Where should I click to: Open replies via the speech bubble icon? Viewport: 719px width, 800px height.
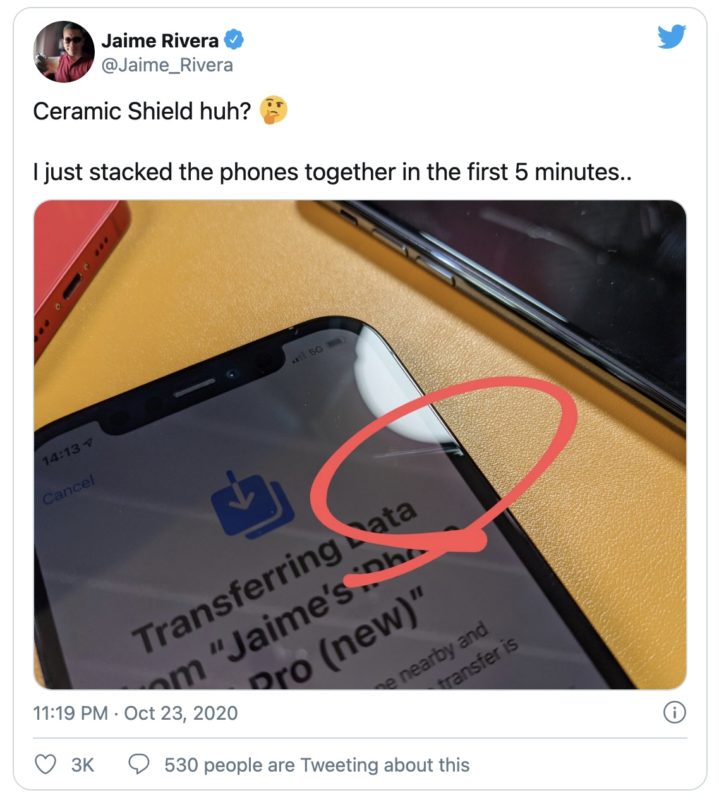pyautogui.click(x=138, y=764)
